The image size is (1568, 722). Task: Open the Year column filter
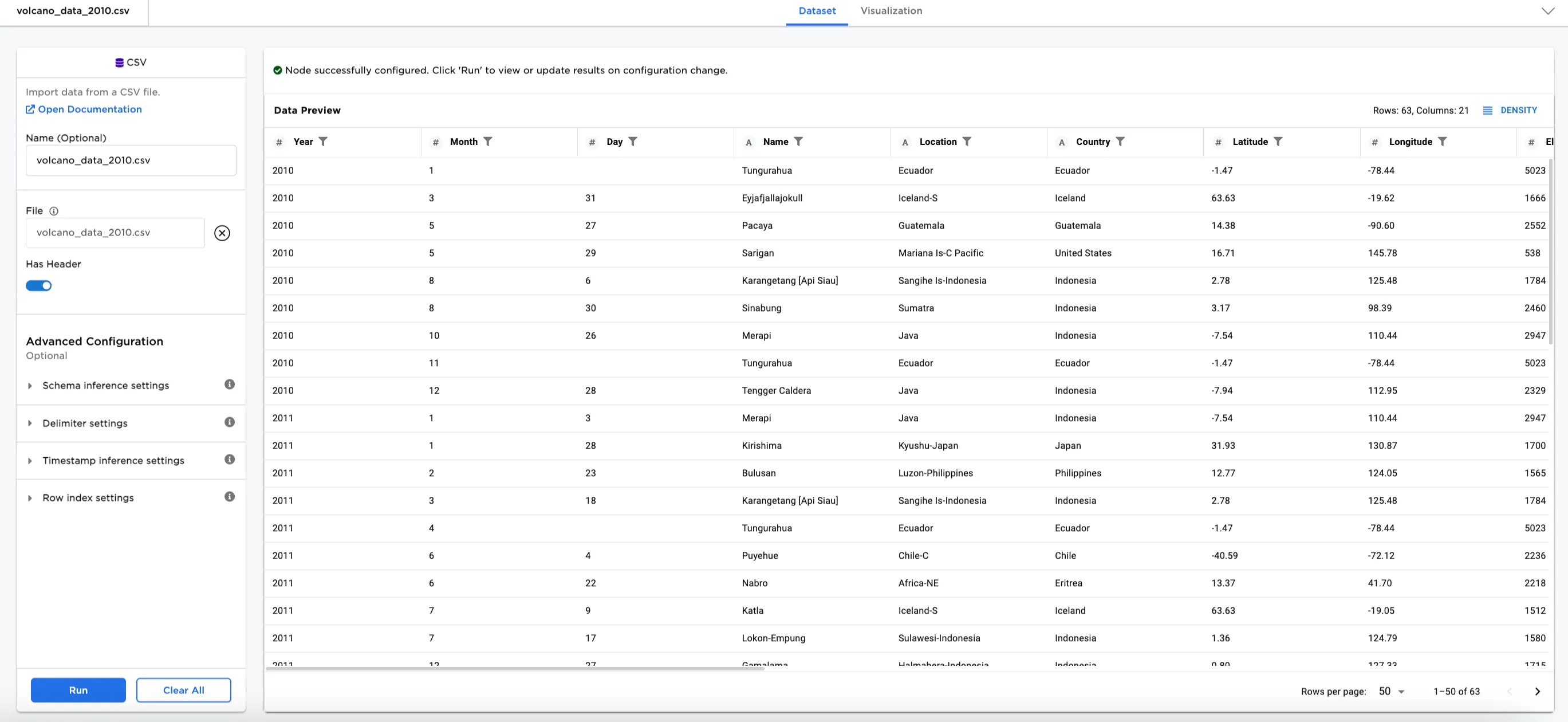click(x=324, y=142)
